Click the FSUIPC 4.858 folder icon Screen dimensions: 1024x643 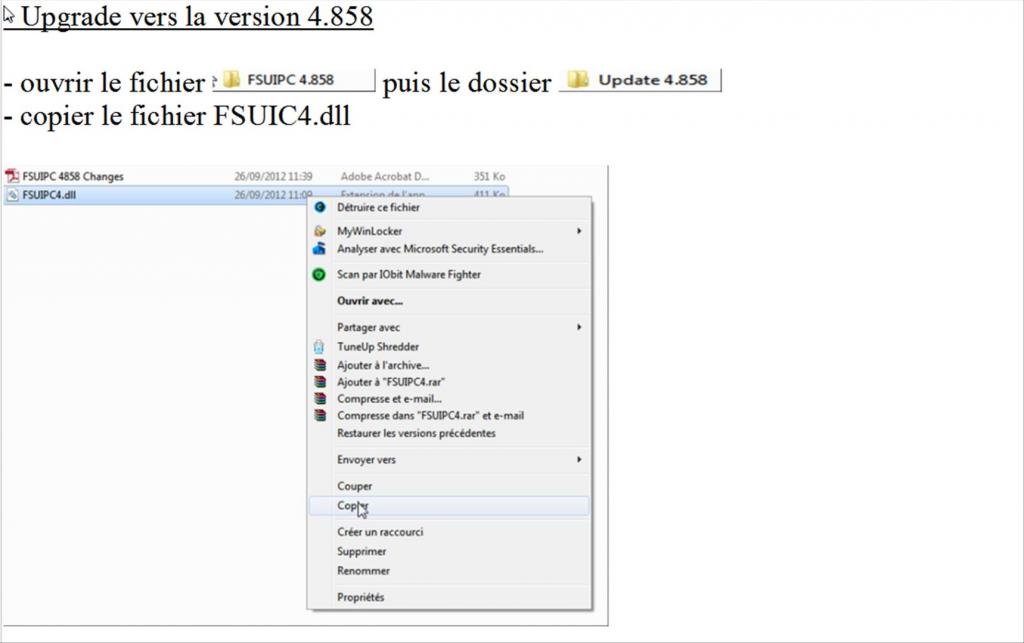pyautogui.click(x=231, y=80)
